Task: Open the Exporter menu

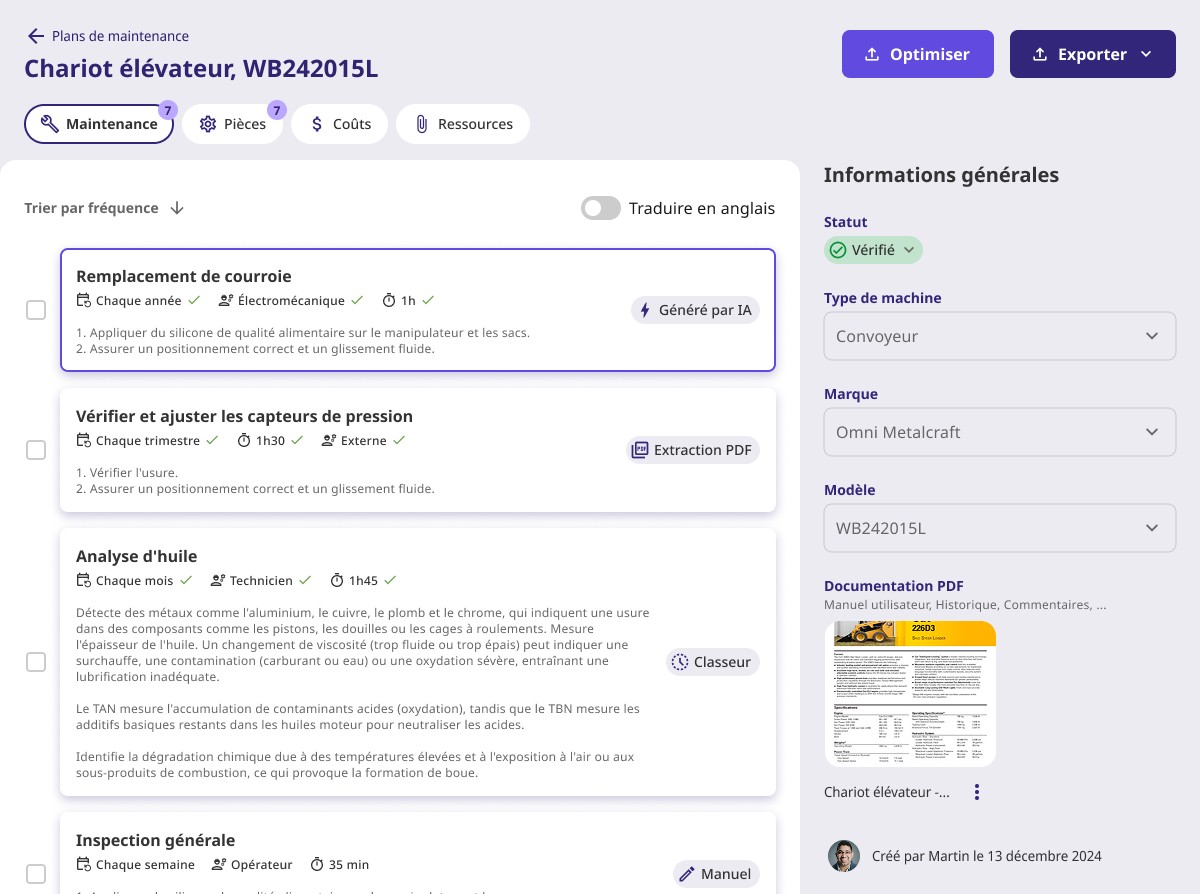Action: [x=1092, y=54]
